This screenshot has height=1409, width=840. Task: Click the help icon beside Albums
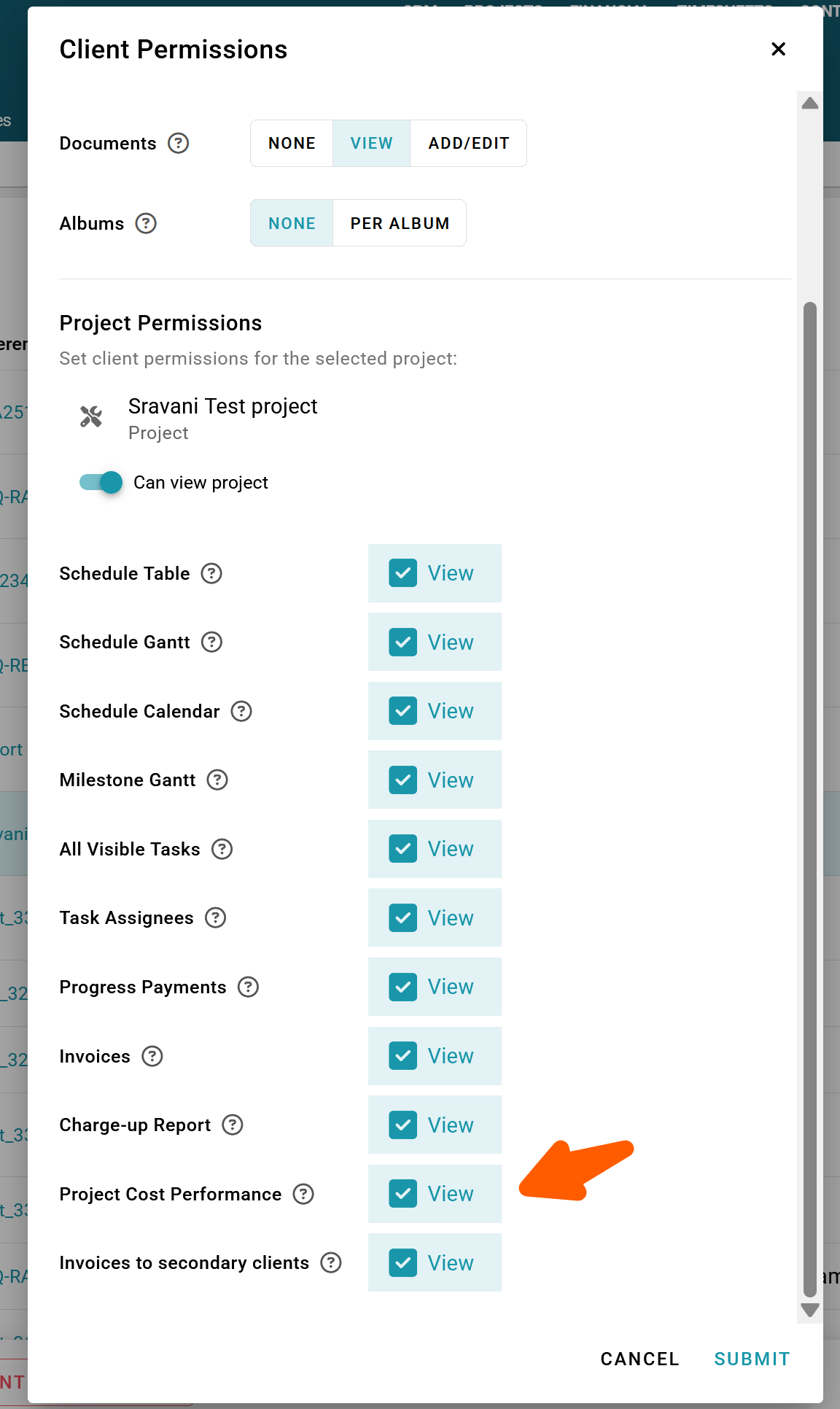pos(146,223)
